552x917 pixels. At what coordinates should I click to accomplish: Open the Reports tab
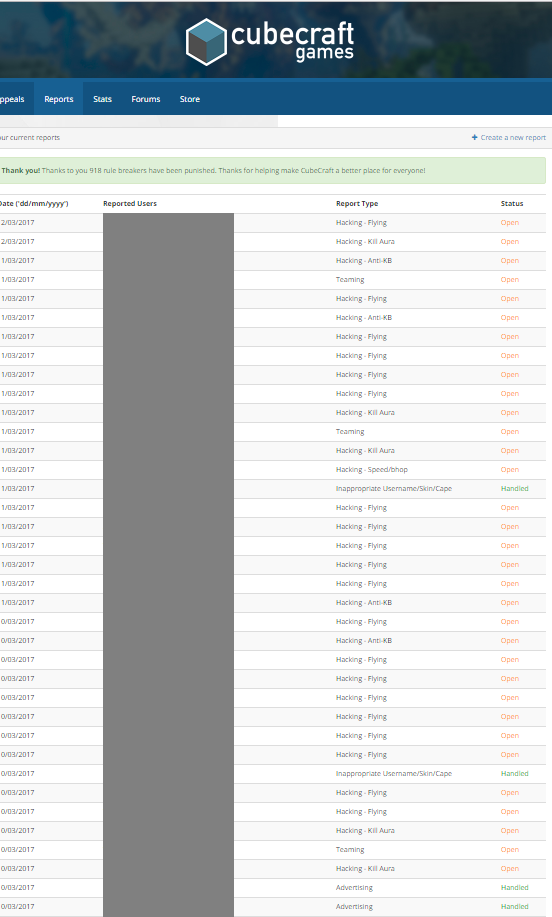point(58,99)
